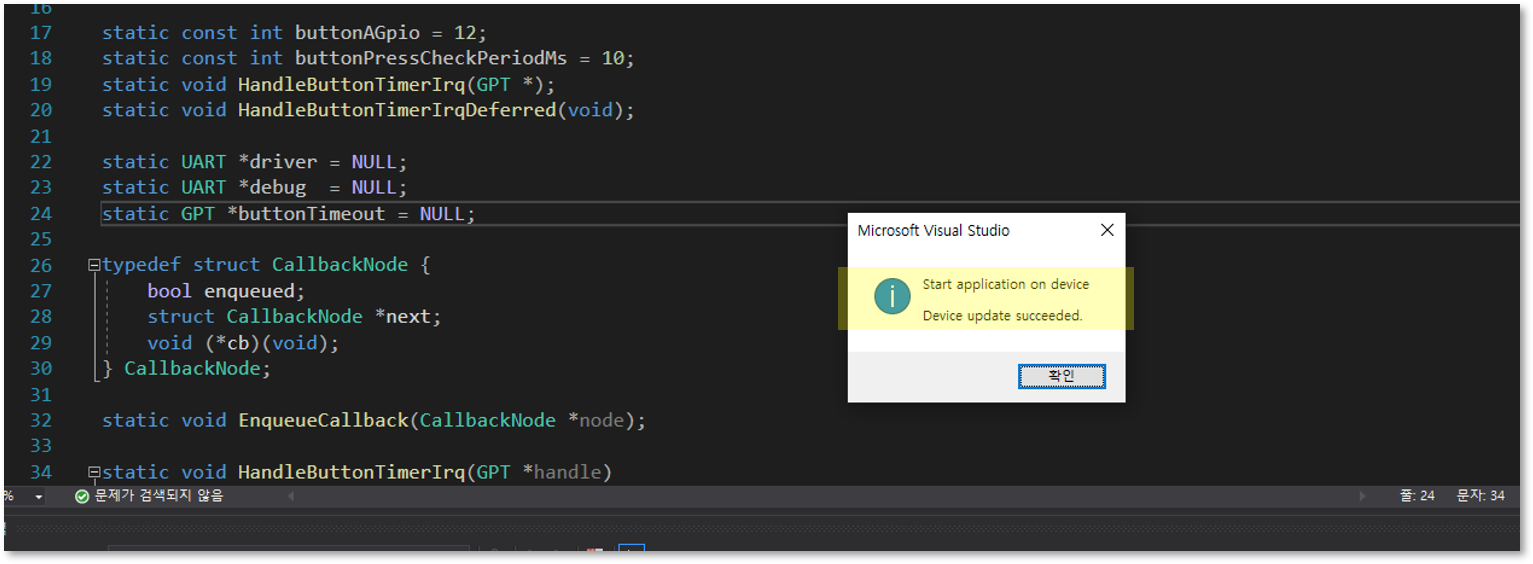Close the Microsoft Visual Studio dialog
The image size is (1533, 564).
pyautogui.click(x=1107, y=230)
